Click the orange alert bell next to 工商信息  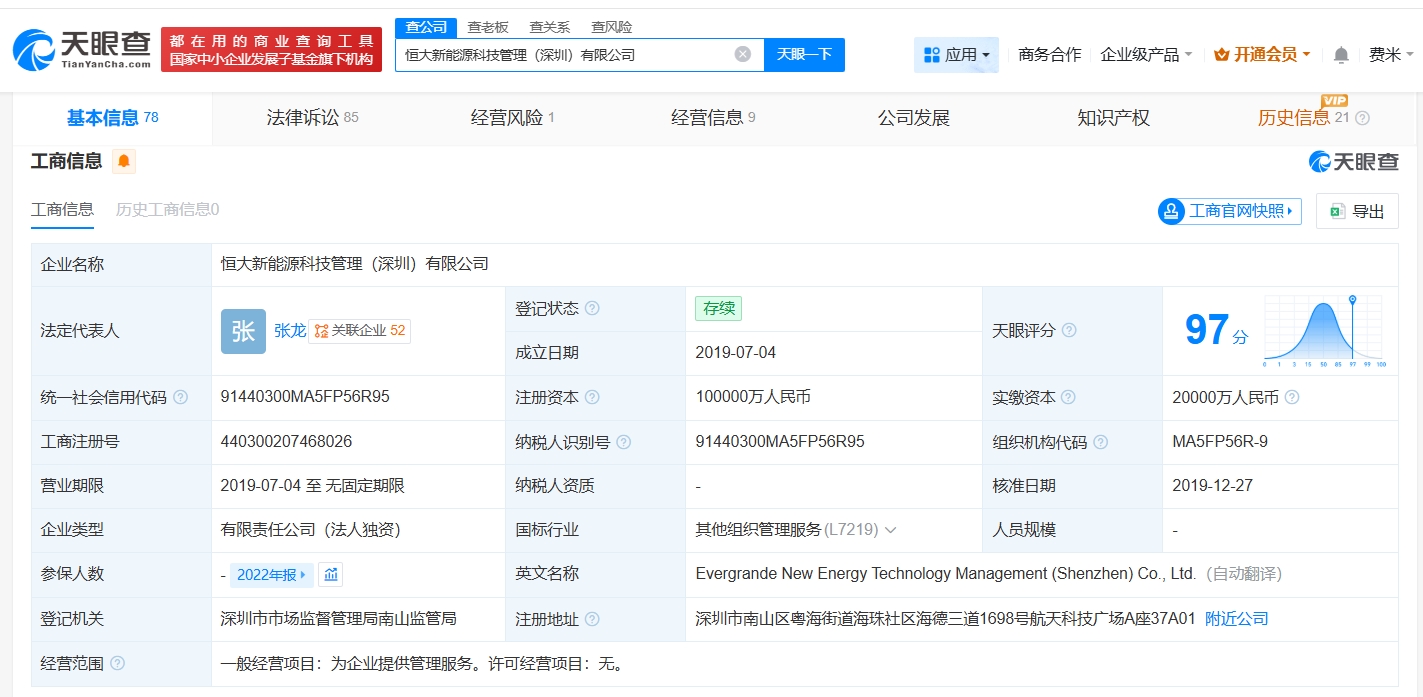click(124, 161)
